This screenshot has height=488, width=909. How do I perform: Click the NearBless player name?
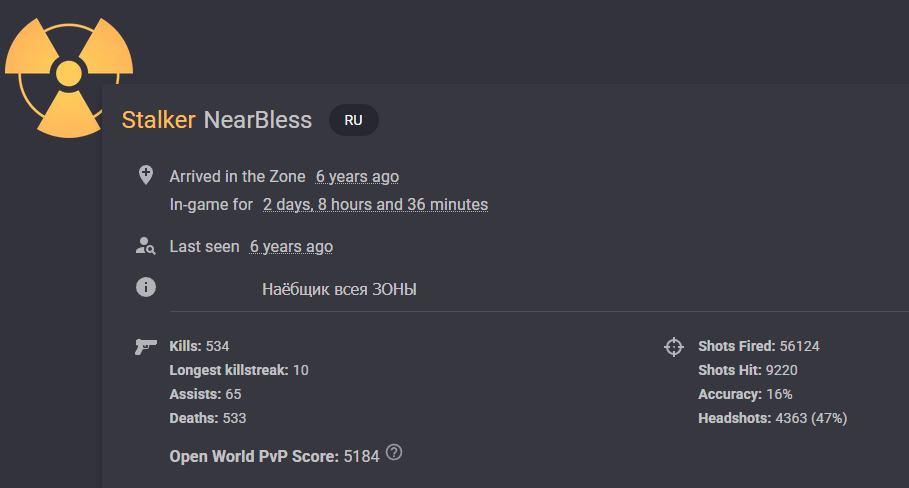[x=258, y=120]
